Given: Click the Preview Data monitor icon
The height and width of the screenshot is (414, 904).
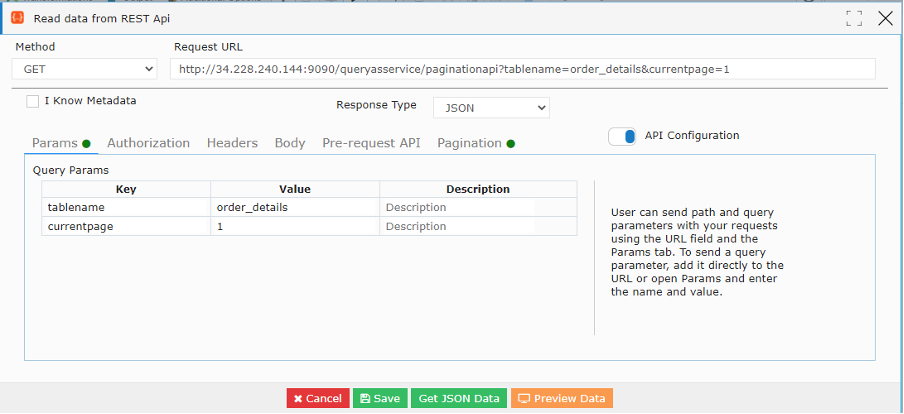Looking at the screenshot, I should point(523,398).
